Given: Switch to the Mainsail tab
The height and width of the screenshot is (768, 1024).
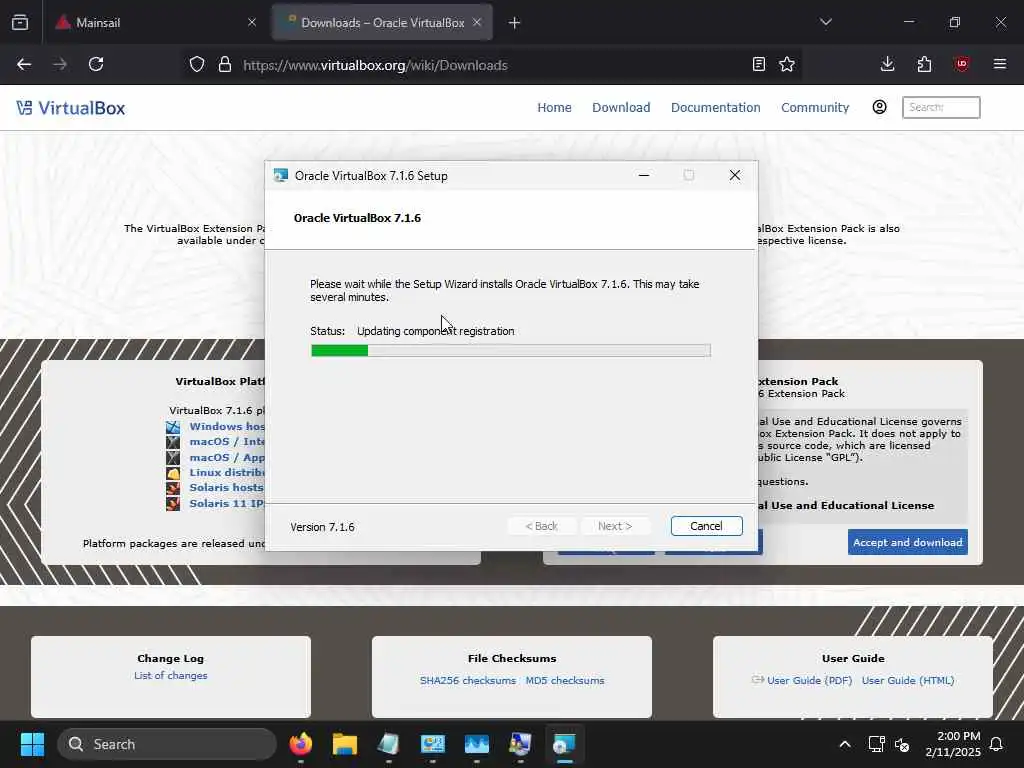Looking at the screenshot, I should tap(156, 22).
